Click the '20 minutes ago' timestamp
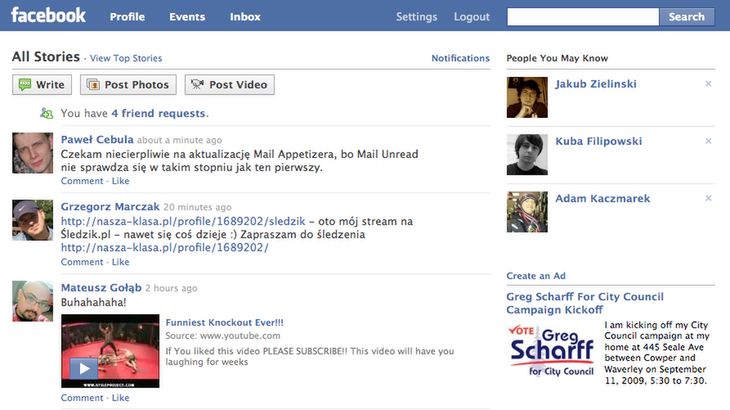Image resolution: width=730 pixels, height=410 pixels. (197, 207)
